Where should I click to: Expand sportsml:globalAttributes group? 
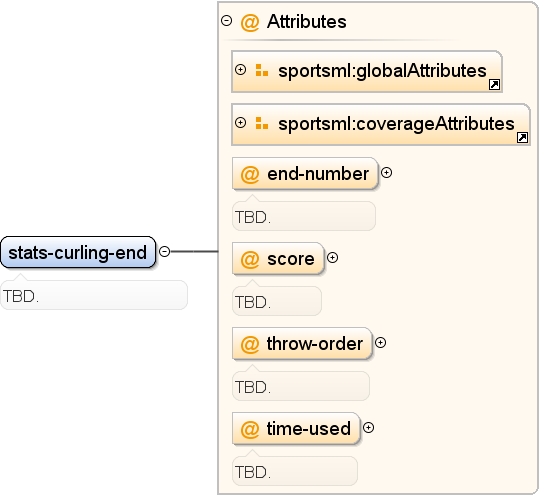240,69
